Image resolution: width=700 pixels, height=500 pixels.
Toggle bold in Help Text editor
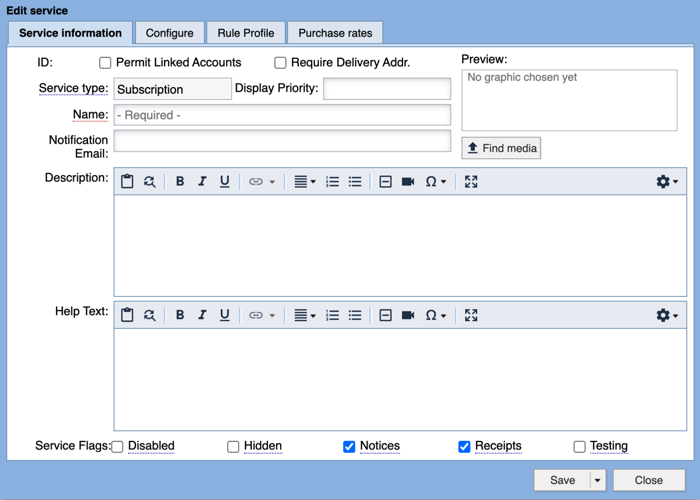click(180, 315)
